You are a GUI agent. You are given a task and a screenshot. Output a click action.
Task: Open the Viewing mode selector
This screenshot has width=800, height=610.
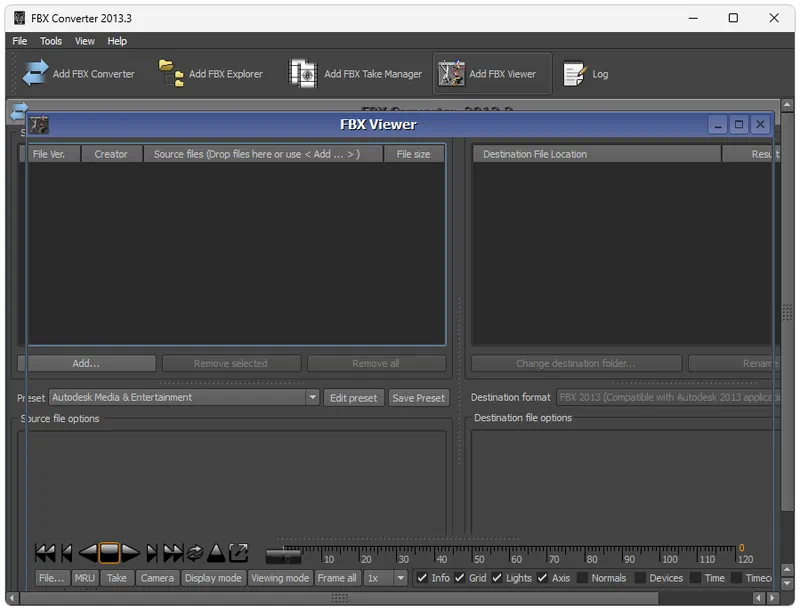tap(280, 578)
